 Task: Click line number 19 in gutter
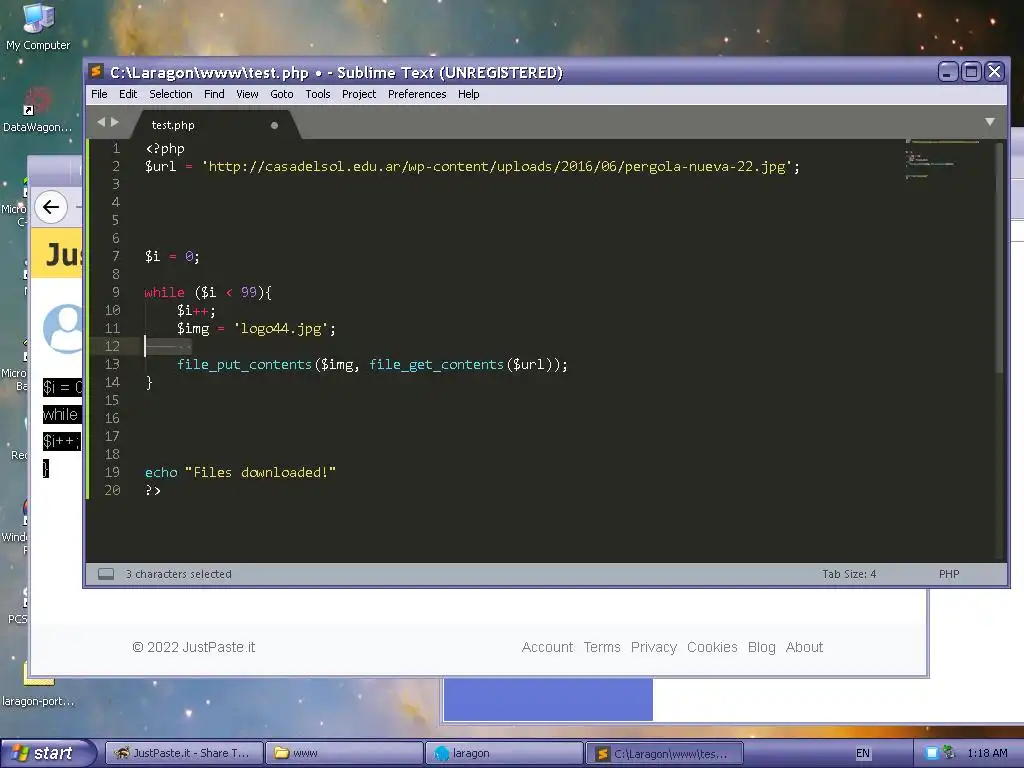point(112,472)
